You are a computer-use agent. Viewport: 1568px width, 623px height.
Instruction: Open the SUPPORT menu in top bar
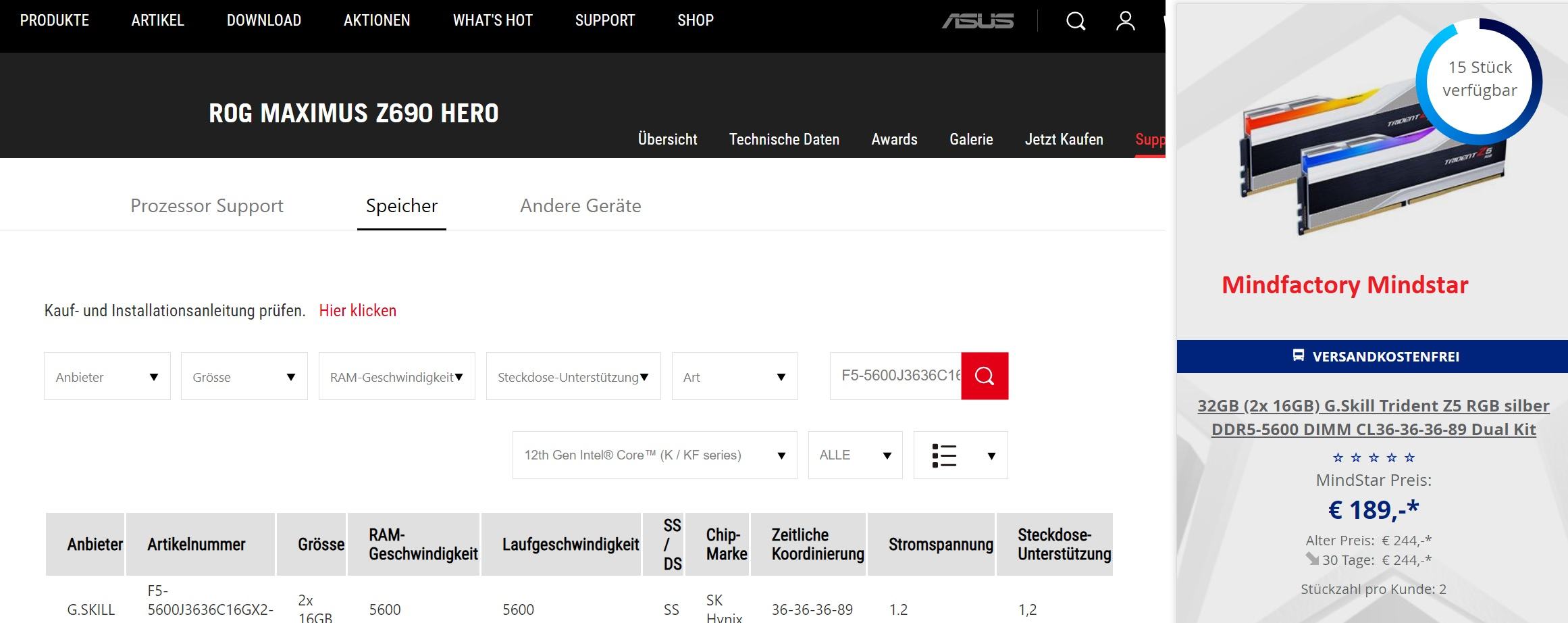605,20
